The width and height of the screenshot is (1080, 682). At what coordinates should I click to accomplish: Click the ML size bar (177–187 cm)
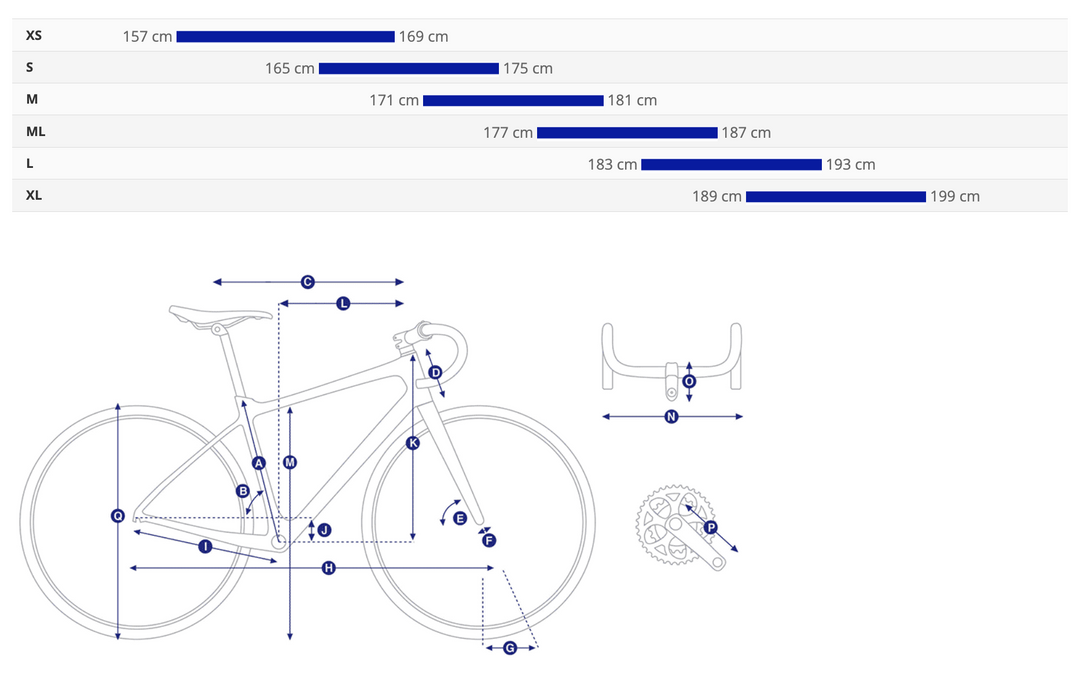pyautogui.click(x=627, y=133)
